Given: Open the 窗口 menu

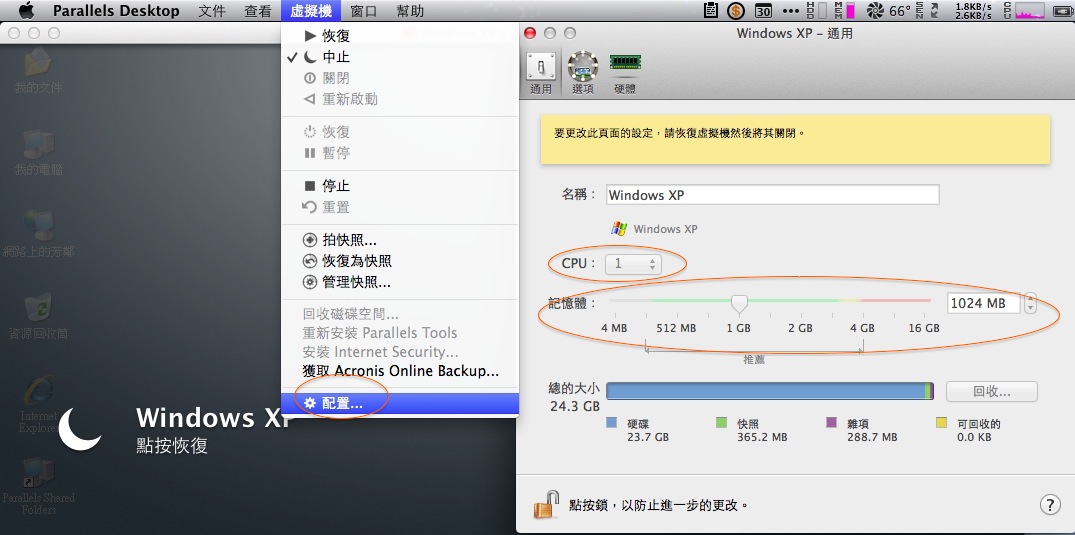Looking at the screenshot, I should pos(363,10).
